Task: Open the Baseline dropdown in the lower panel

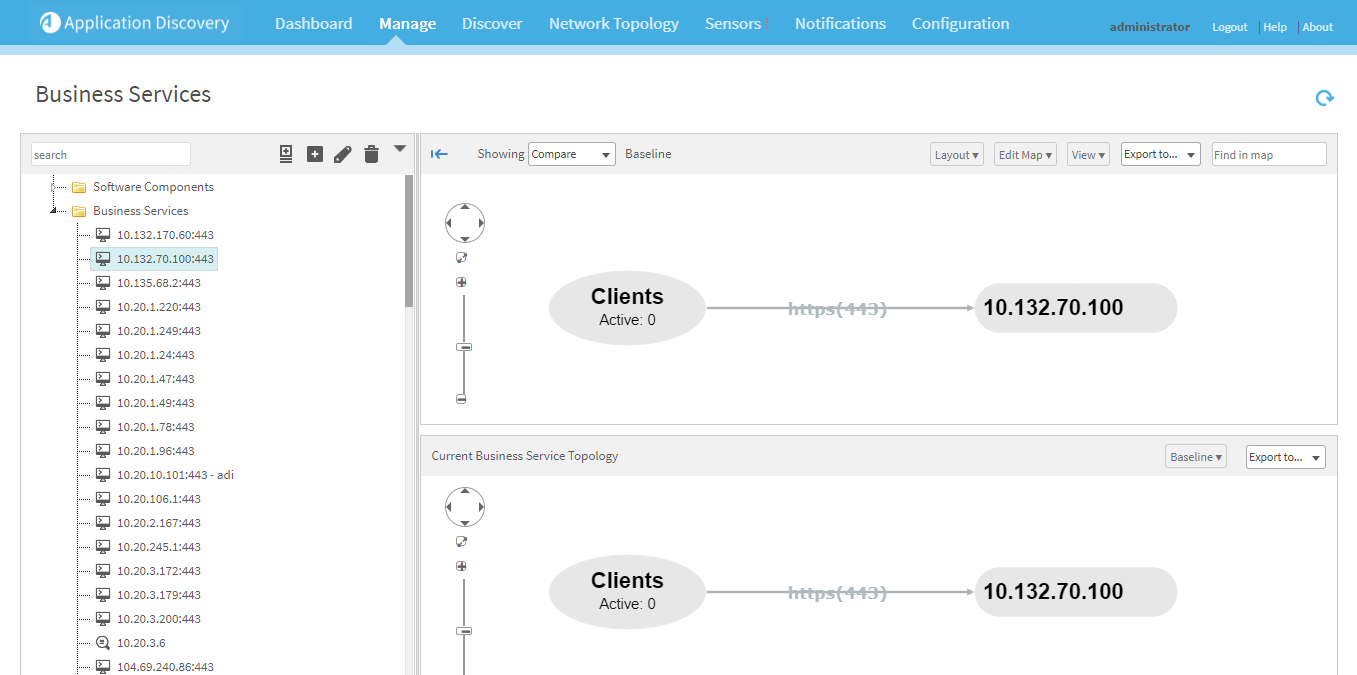Action: point(1195,457)
